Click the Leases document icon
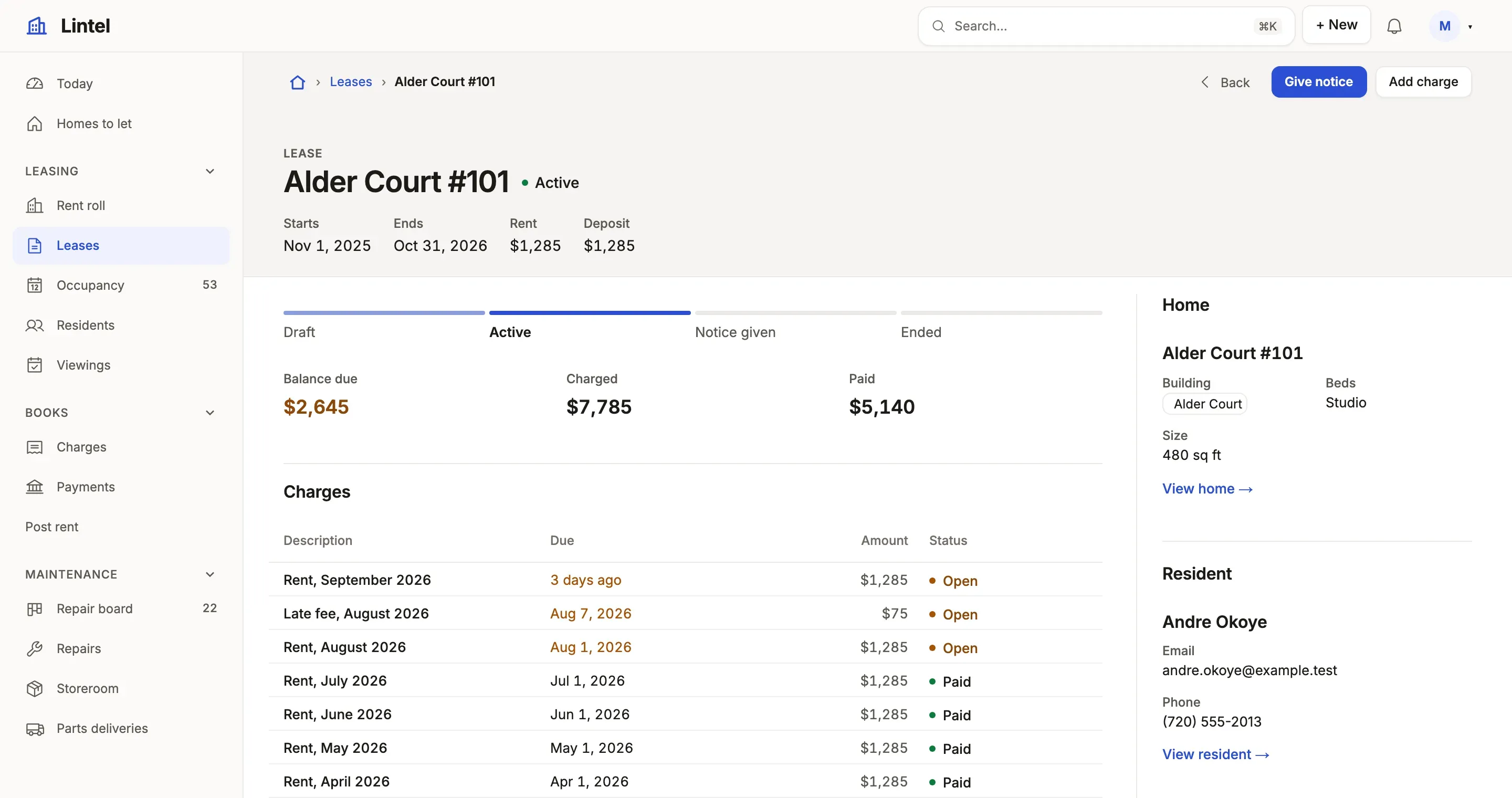The height and width of the screenshot is (798, 1512). (x=35, y=245)
